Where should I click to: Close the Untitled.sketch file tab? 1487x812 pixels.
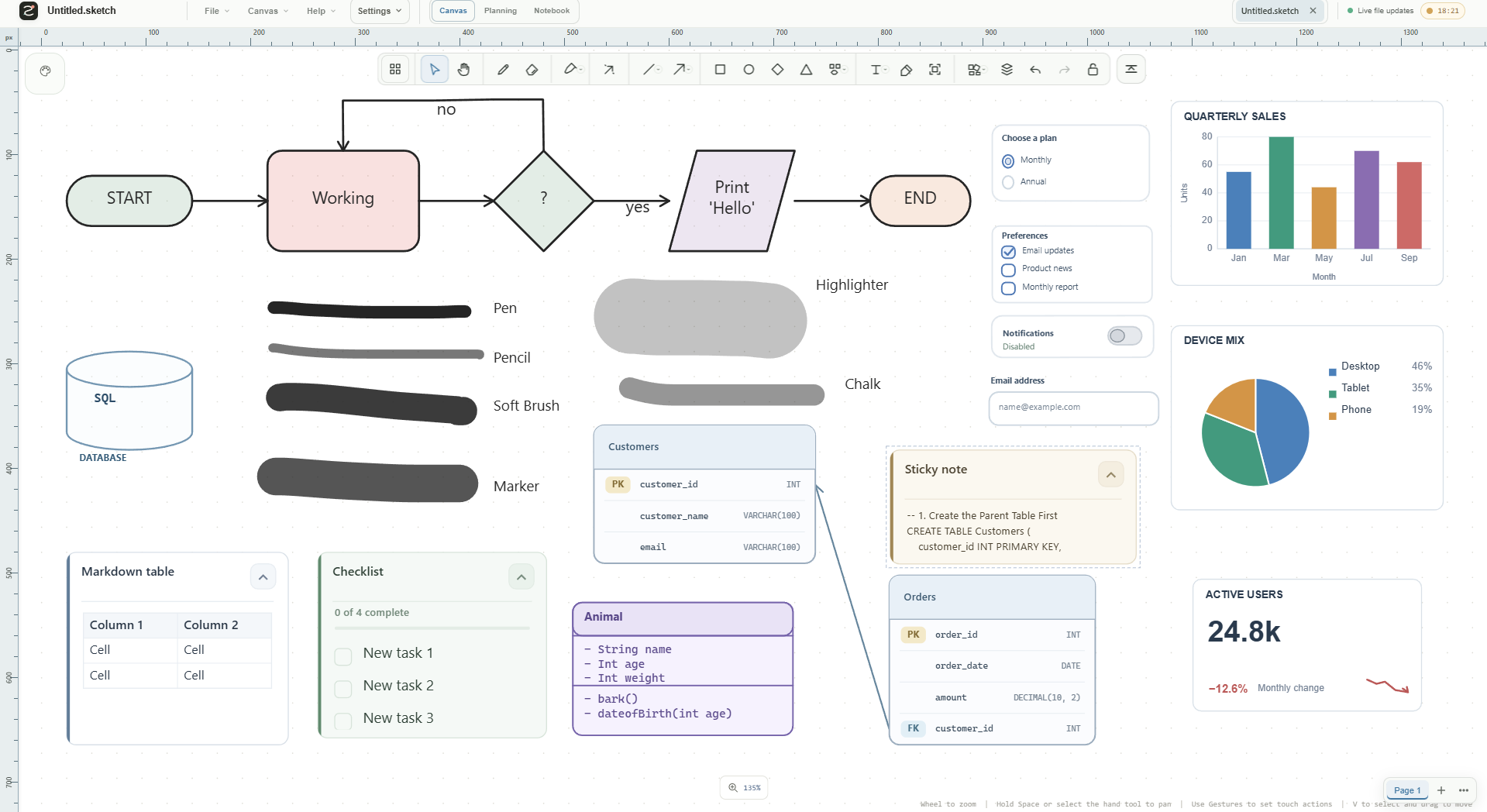[1313, 11]
